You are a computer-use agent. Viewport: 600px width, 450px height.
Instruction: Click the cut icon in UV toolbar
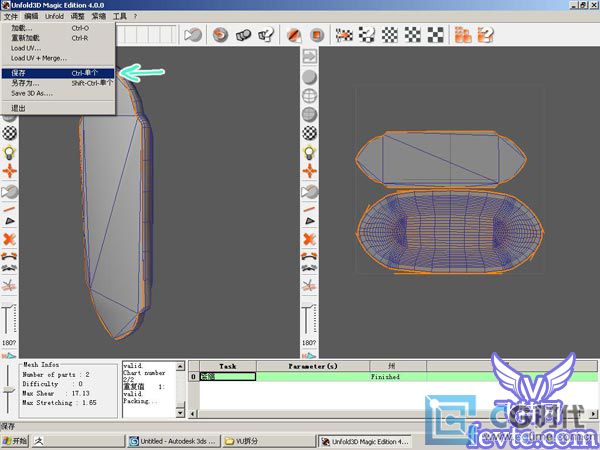(x=310, y=285)
